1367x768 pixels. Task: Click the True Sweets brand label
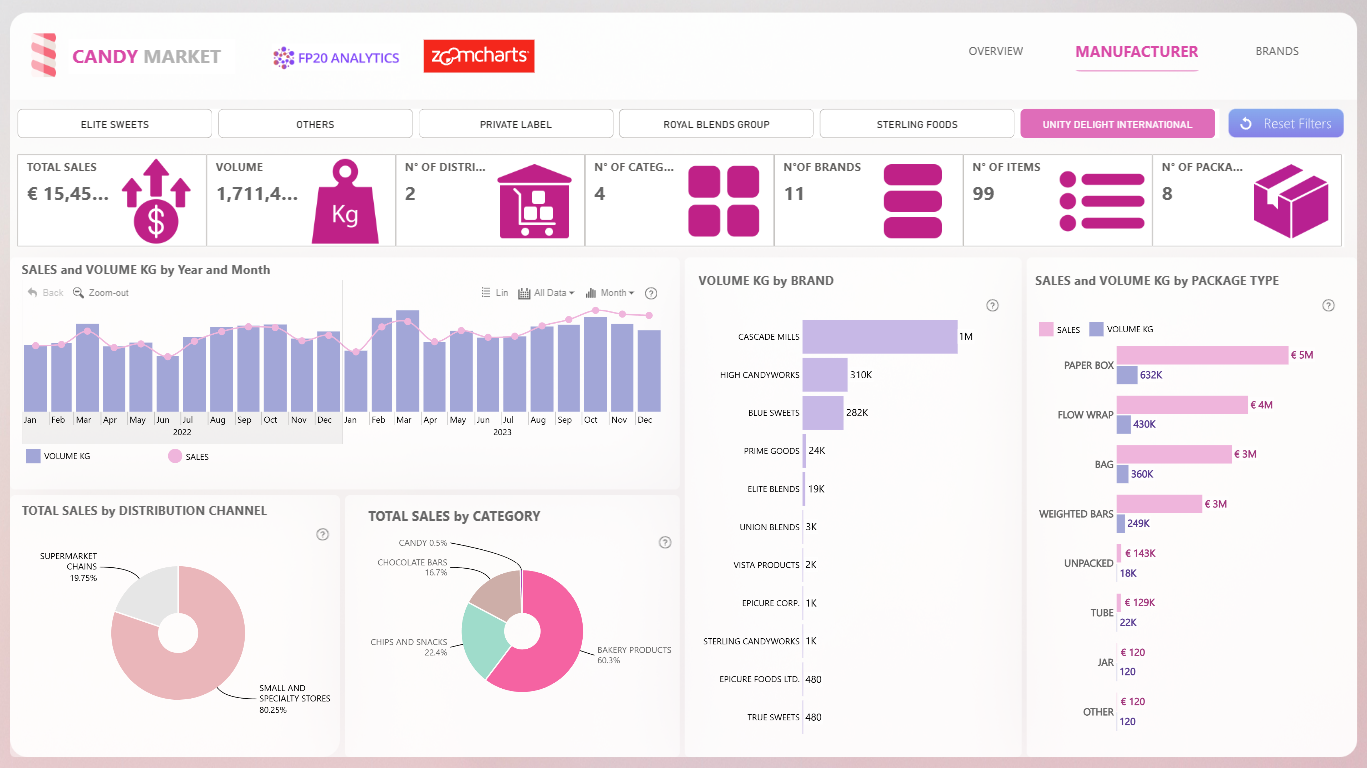[773, 717]
